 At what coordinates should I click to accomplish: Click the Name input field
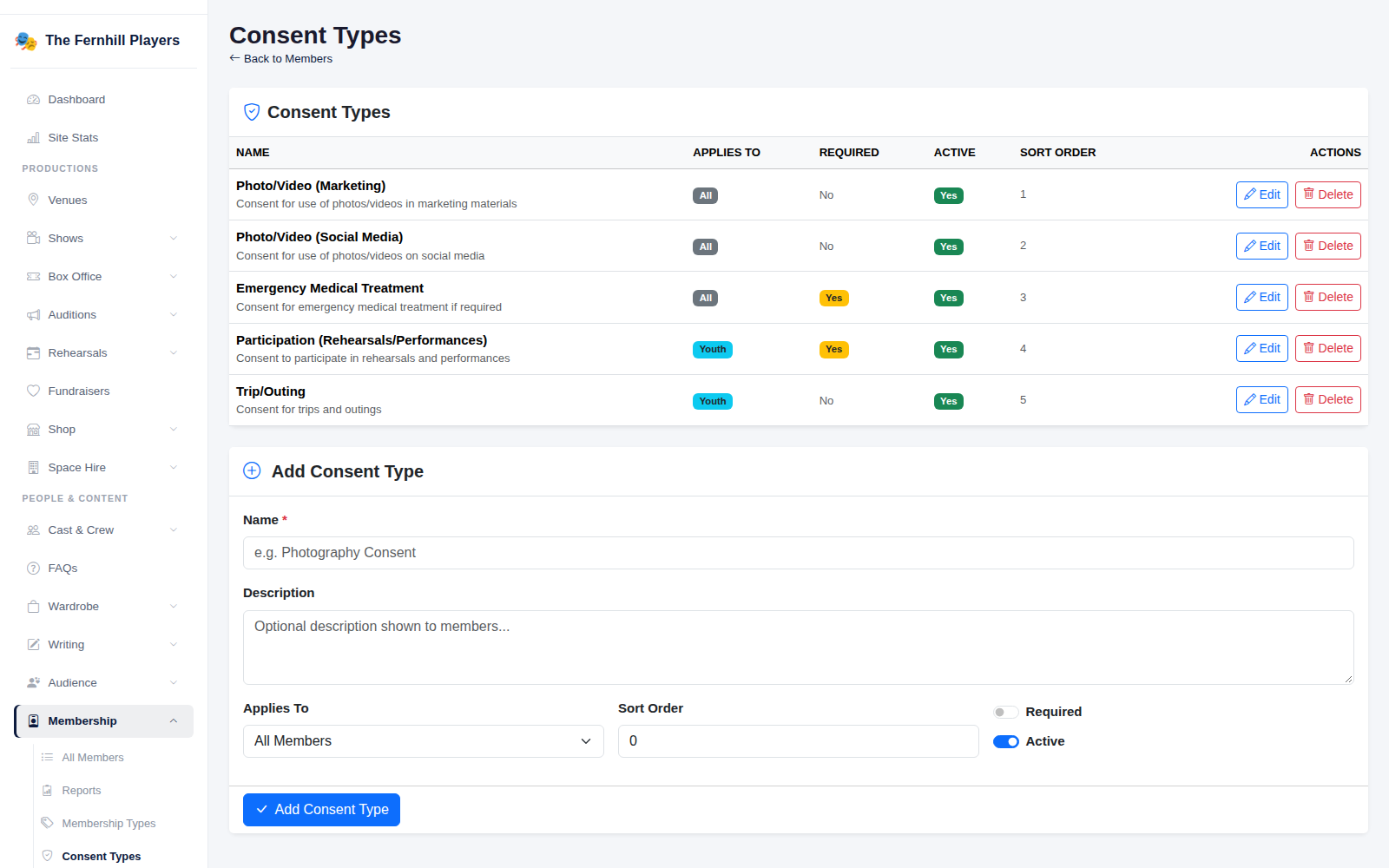click(x=799, y=553)
